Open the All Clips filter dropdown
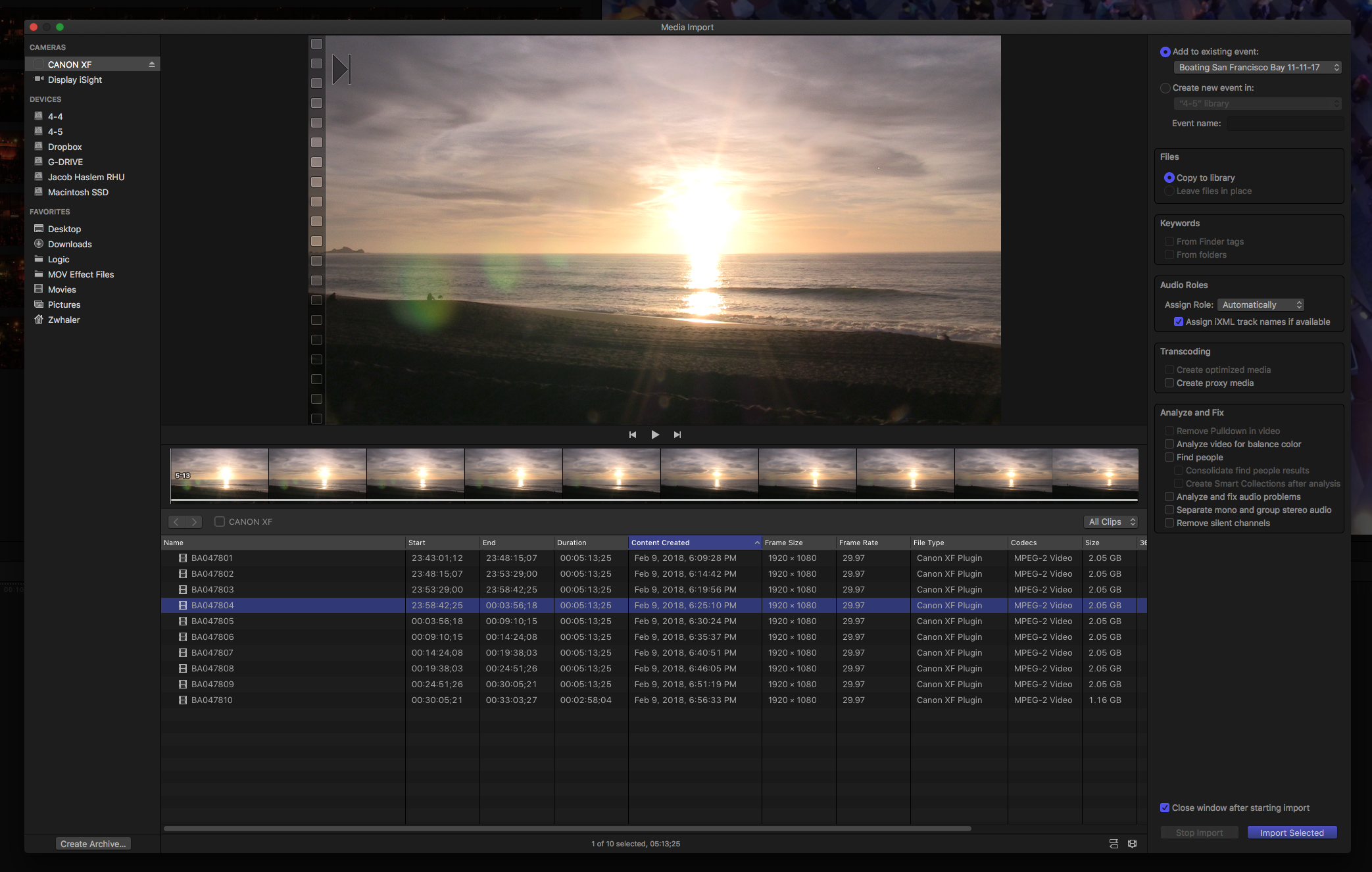The height and width of the screenshot is (872, 1372). tap(1110, 521)
